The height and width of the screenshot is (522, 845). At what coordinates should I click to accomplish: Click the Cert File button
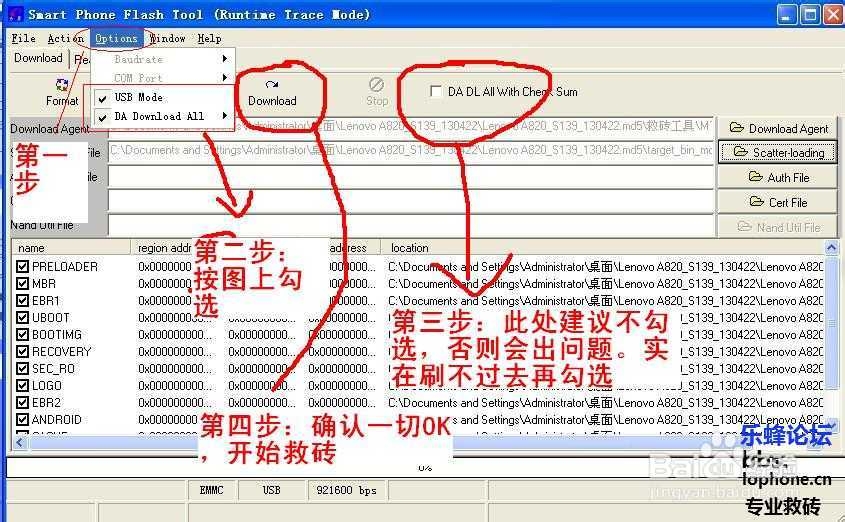778,202
